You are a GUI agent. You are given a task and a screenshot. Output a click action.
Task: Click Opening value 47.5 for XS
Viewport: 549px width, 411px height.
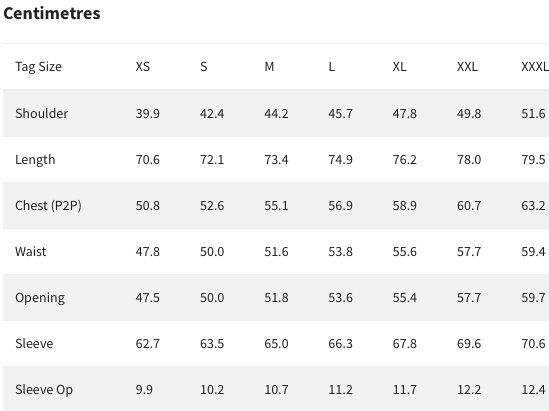148,298
